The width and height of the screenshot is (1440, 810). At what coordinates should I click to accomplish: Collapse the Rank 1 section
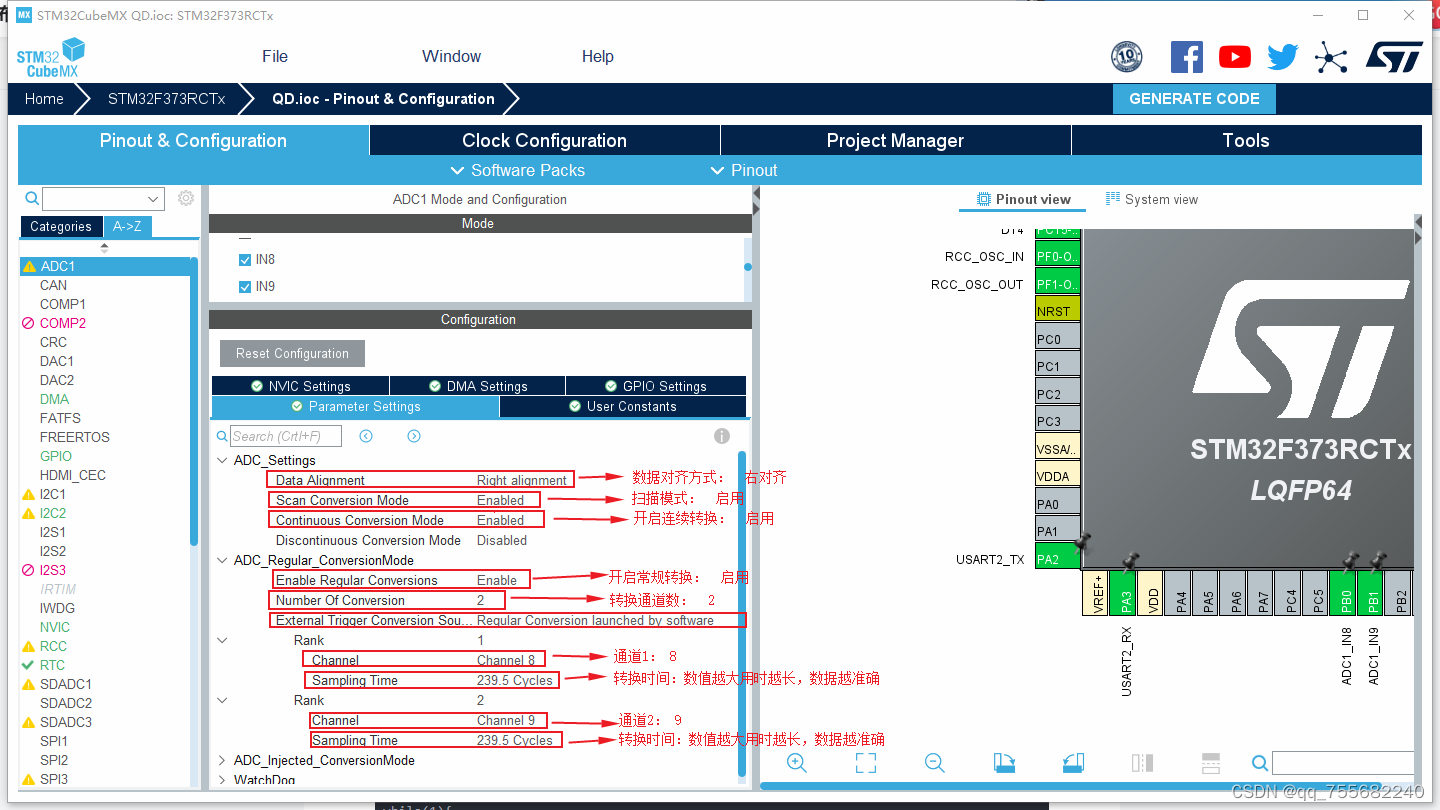222,640
